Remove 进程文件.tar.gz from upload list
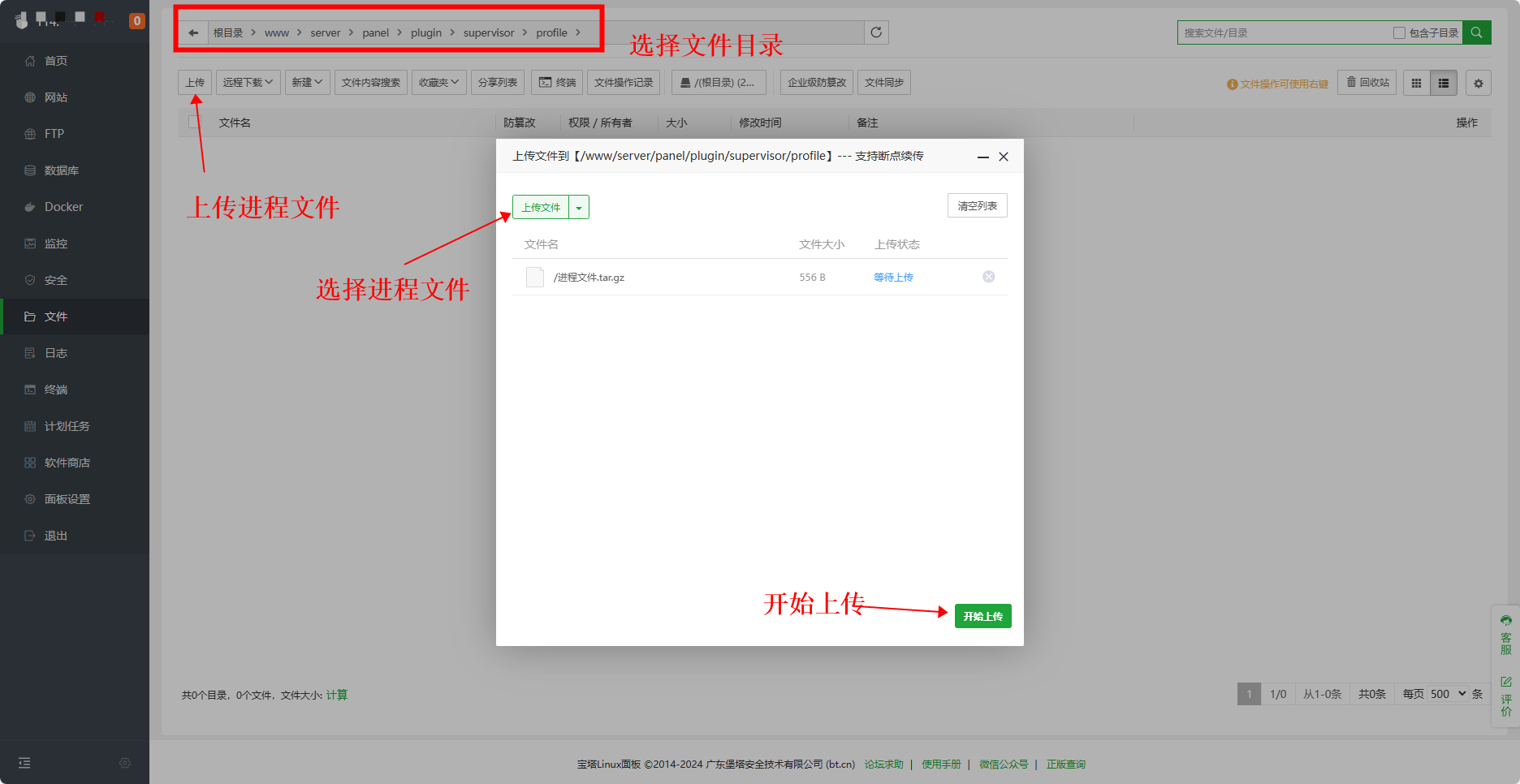The width and height of the screenshot is (1520, 784). 988,277
